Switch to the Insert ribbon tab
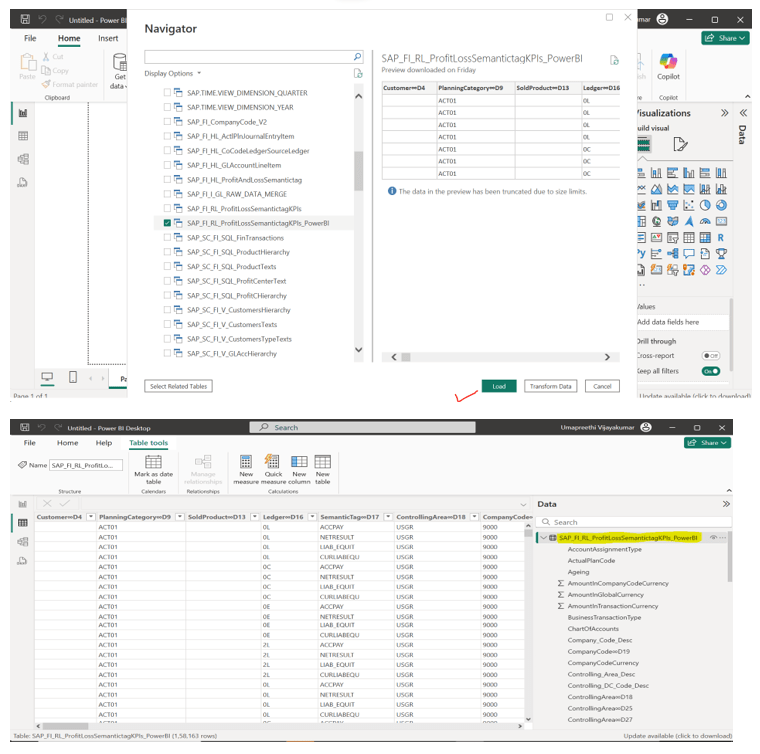760x754 pixels. [x=108, y=38]
